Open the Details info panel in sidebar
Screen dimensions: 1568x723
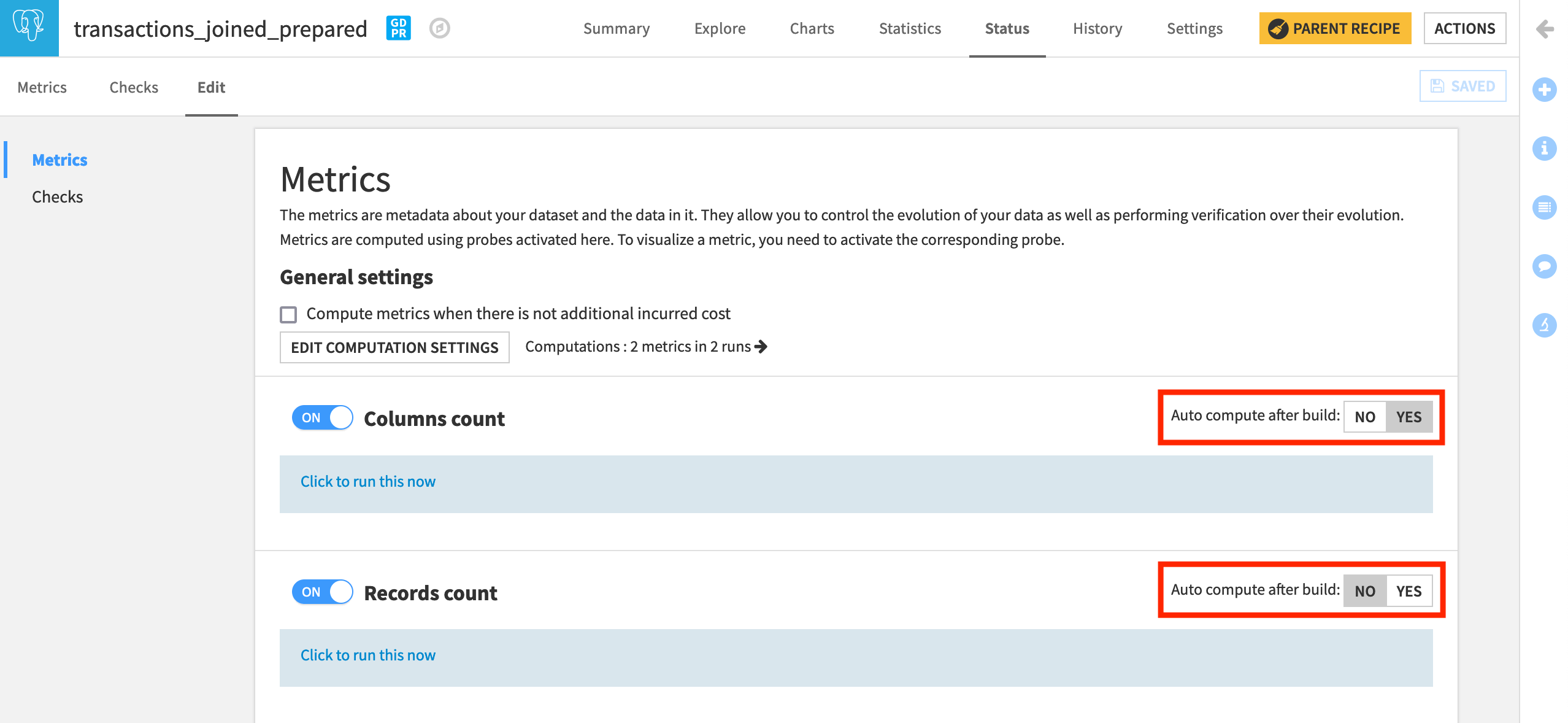(1545, 149)
